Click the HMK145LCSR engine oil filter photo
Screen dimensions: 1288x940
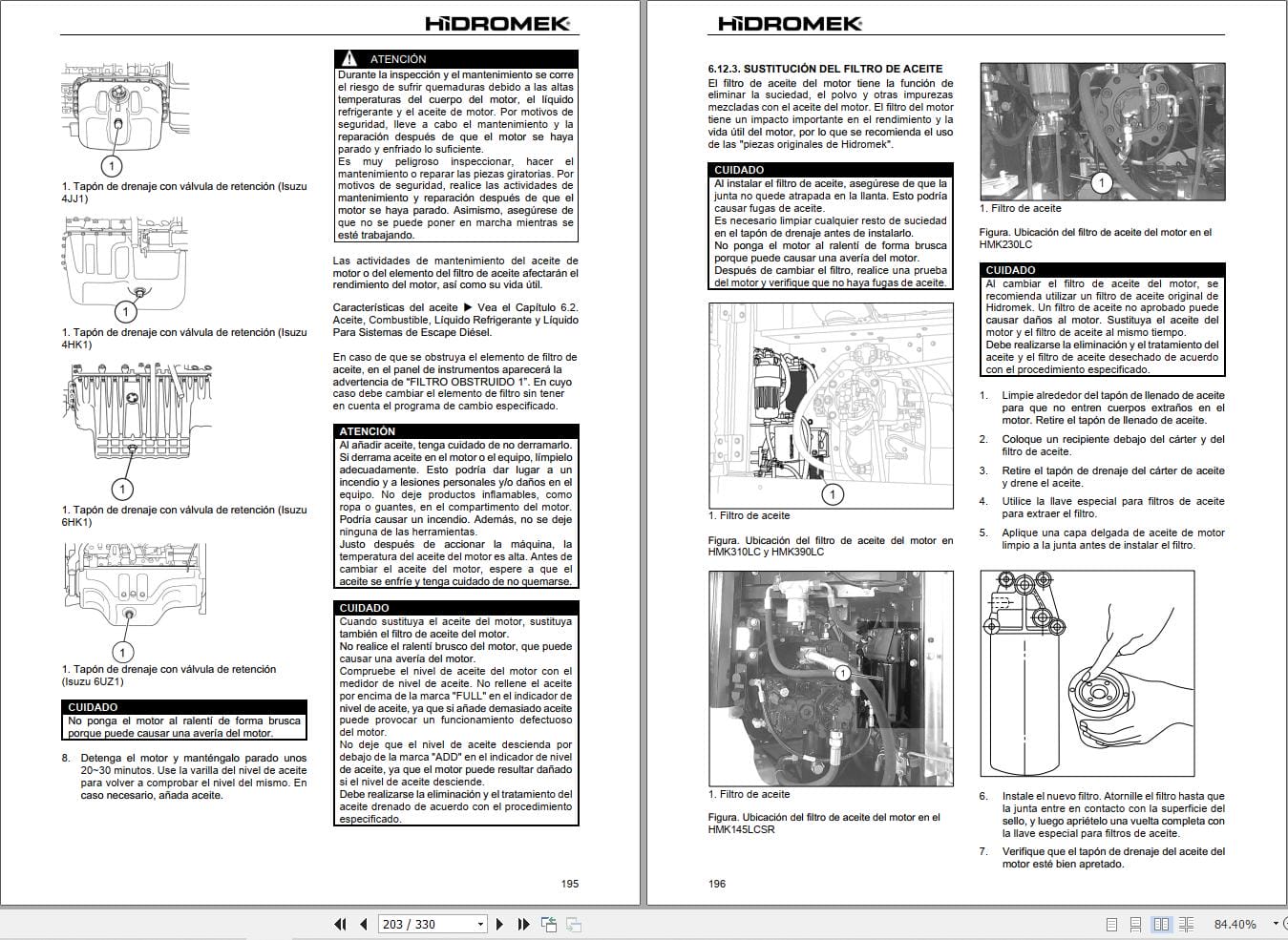(831, 679)
